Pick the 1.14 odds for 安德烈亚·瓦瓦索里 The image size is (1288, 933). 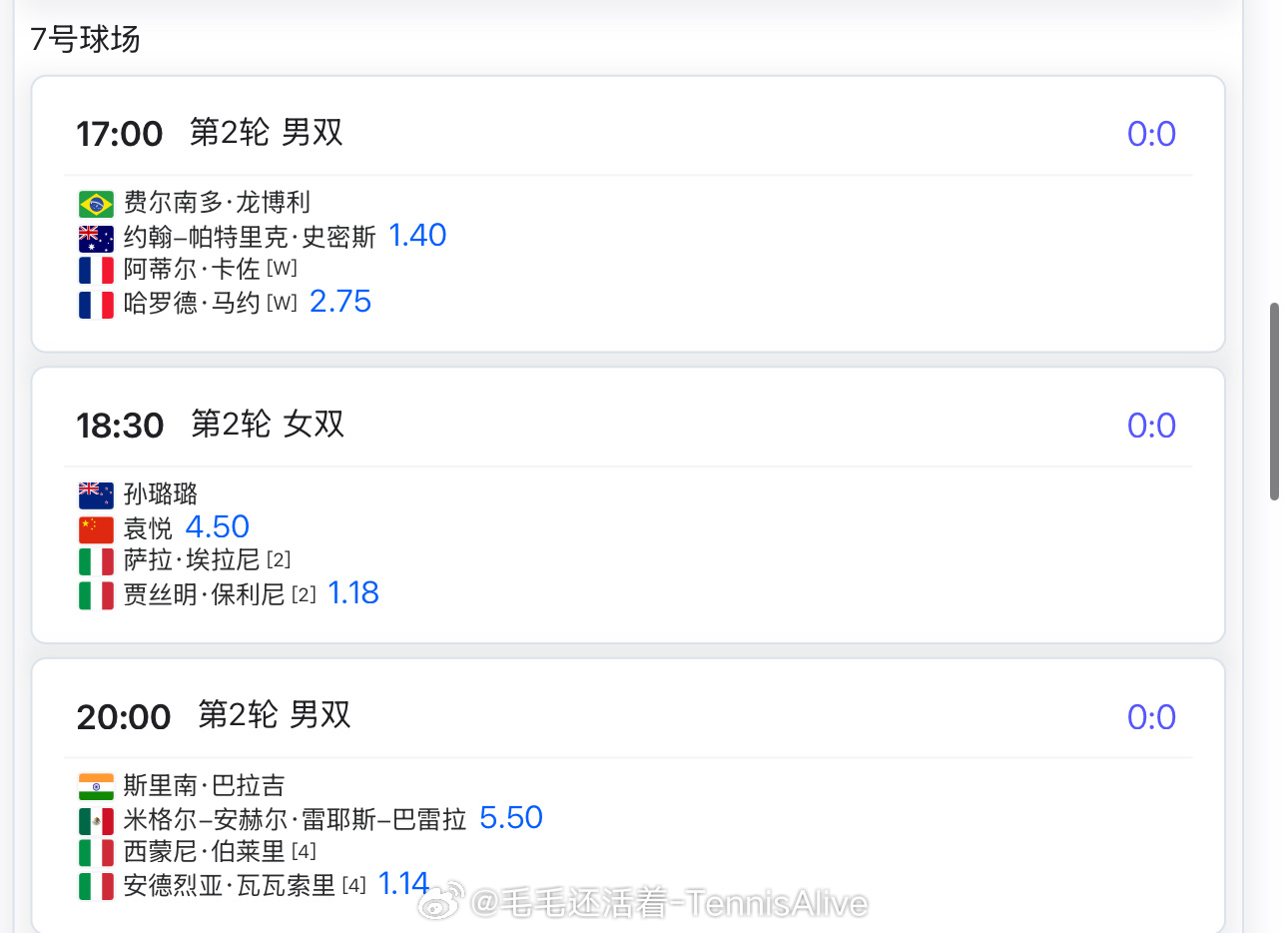[x=403, y=883]
